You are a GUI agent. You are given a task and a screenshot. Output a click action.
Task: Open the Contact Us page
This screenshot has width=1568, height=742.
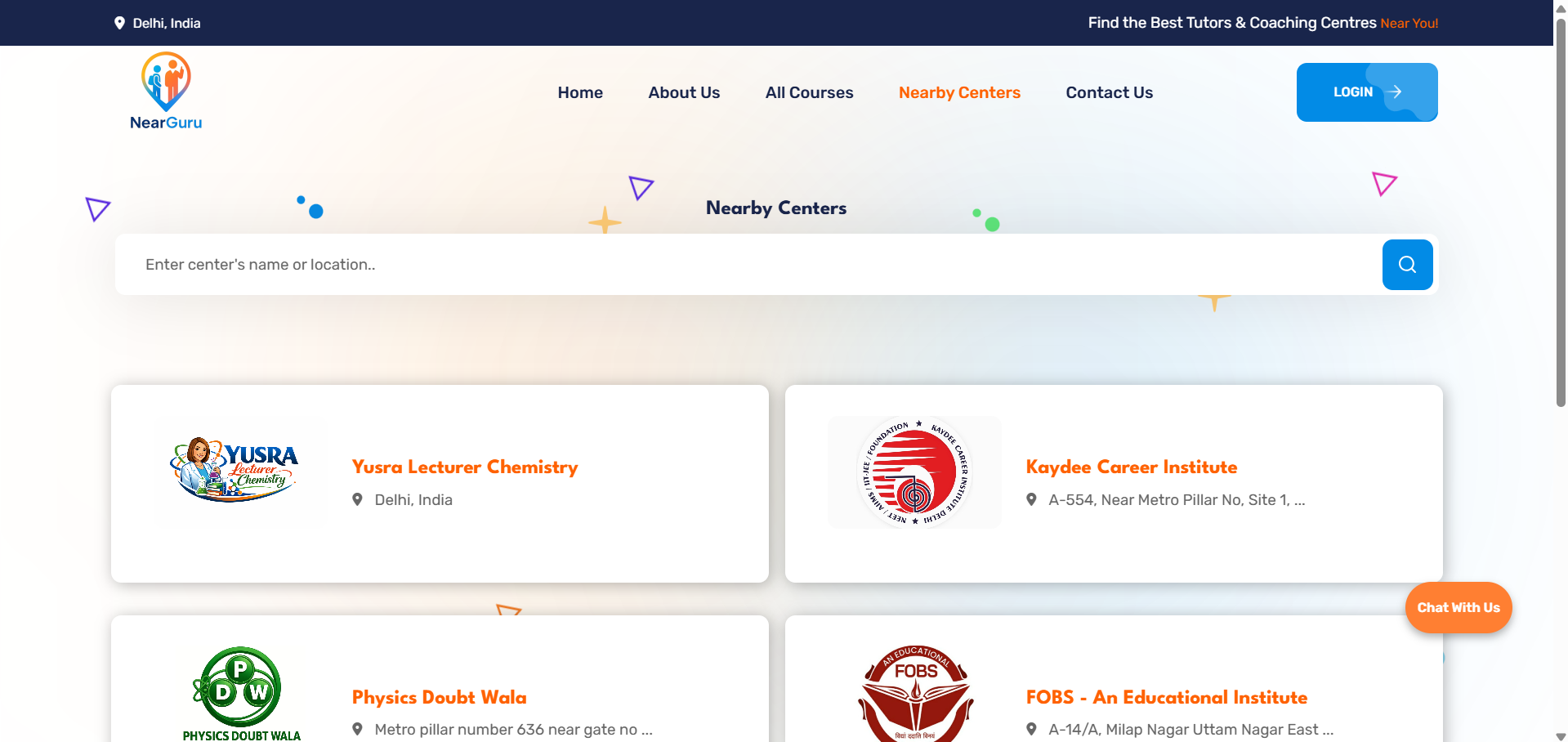1109,92
